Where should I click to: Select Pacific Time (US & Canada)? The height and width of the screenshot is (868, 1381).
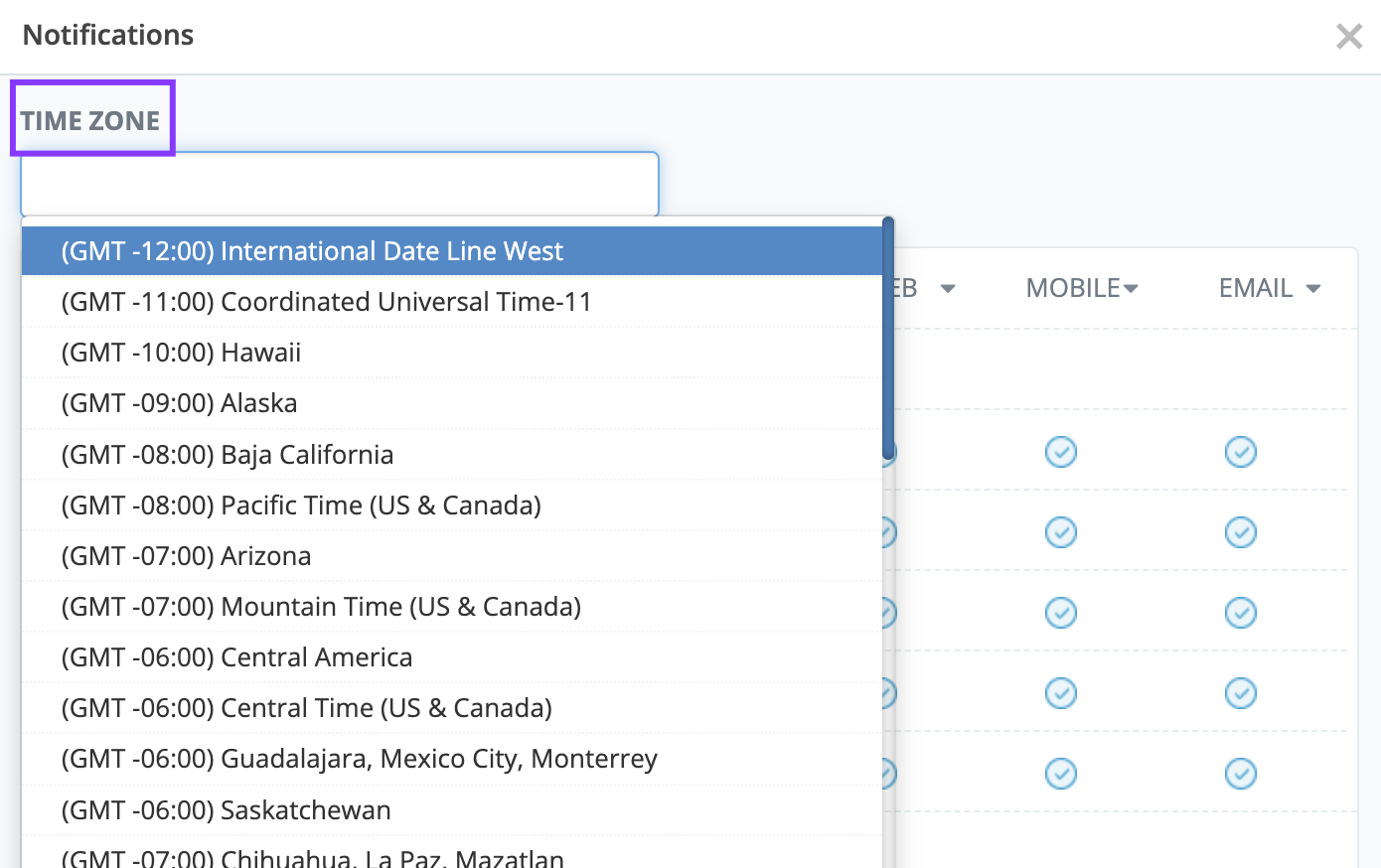[x=301, y=506]
